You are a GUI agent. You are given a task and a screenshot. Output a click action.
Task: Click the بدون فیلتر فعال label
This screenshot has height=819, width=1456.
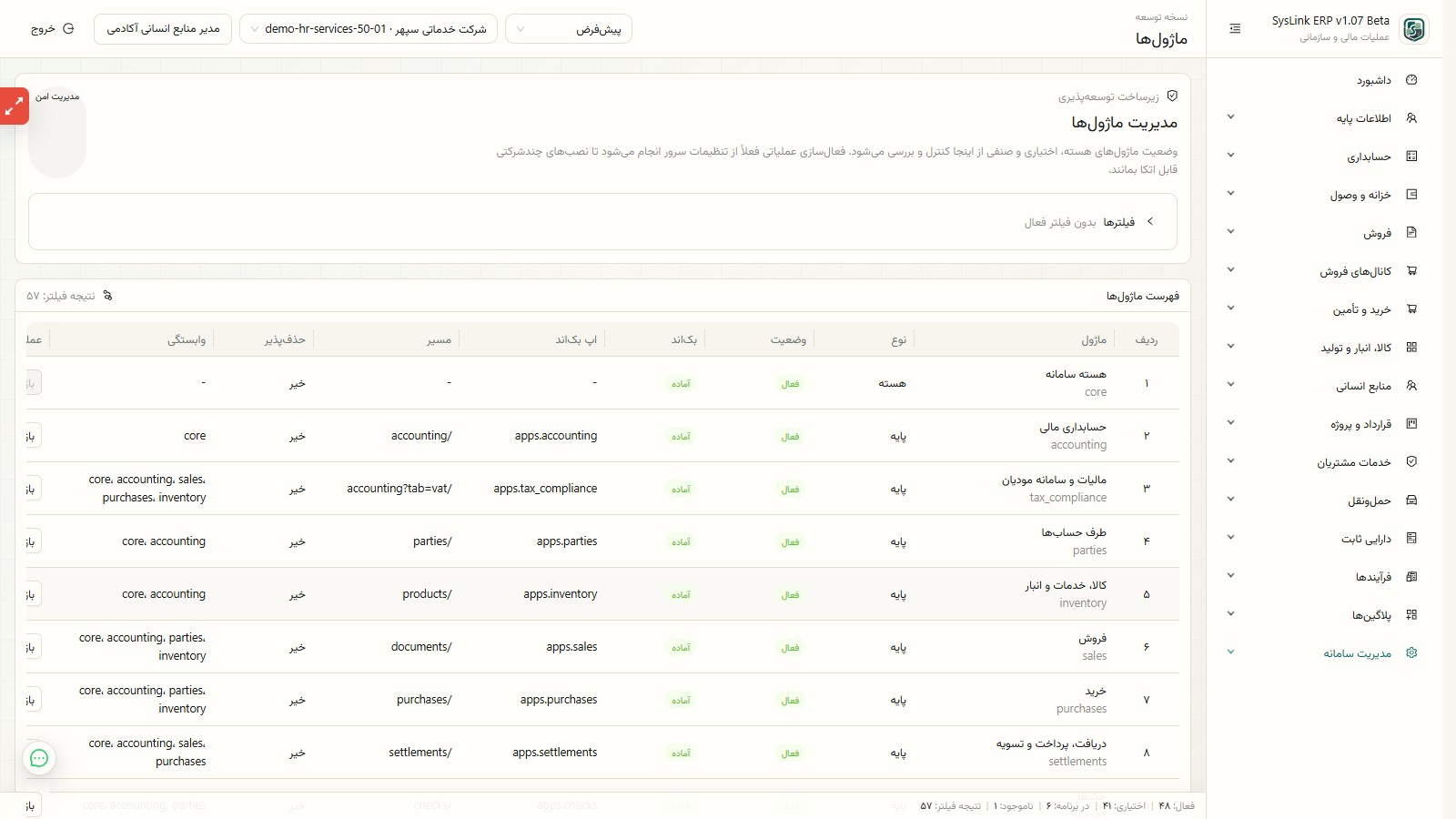pyautogui.click(x=1060, y=222)
